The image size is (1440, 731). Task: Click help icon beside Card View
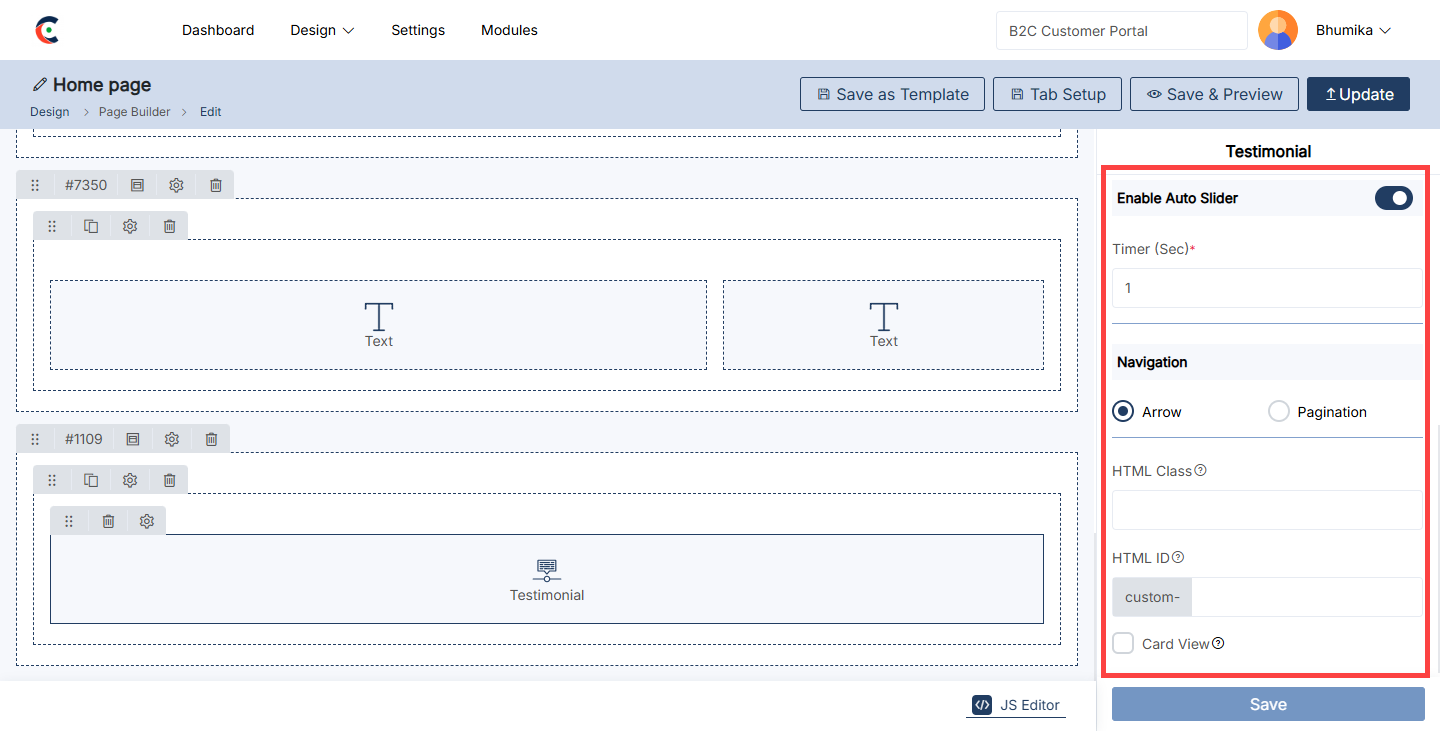1218,644
